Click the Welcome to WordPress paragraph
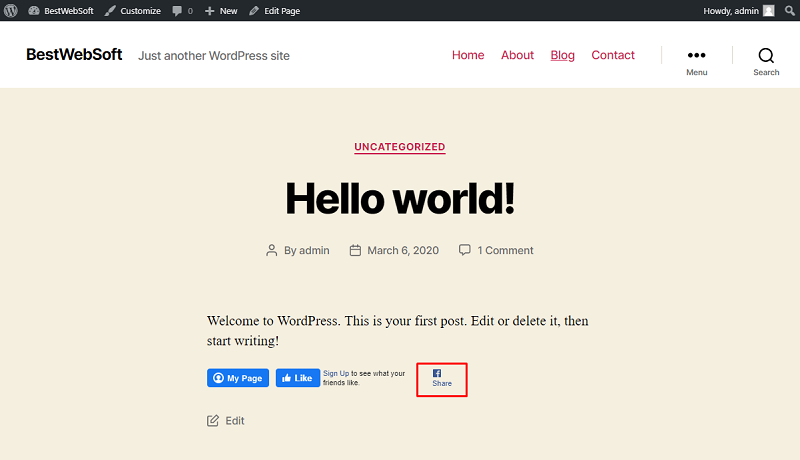 [x=397, y=330]
